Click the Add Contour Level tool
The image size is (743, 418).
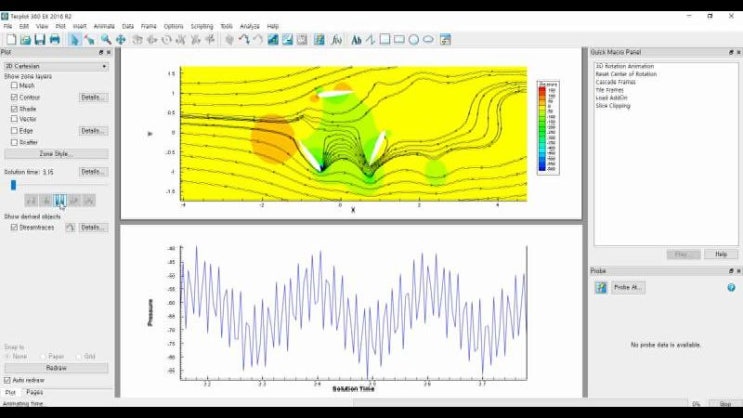[x=273, y=40]
